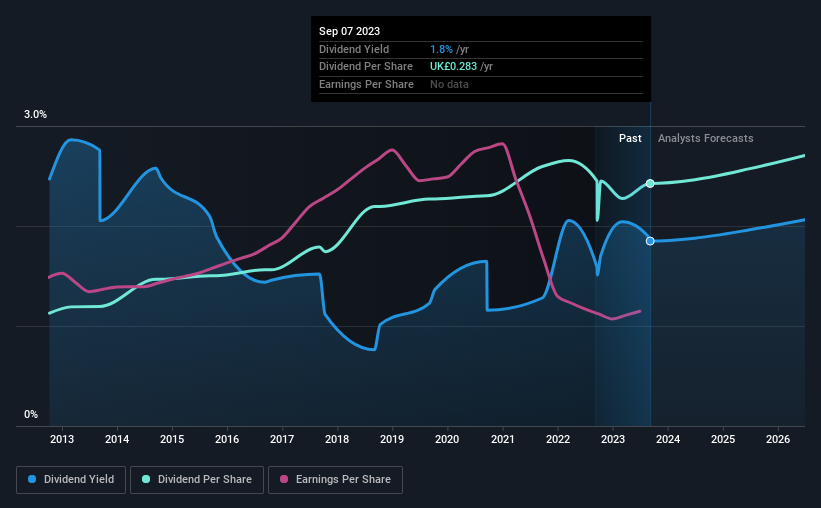This screenshot has width=821, height=508.
Task: Toggle the Dividend Per Share legend button
Action: point(197,480)
